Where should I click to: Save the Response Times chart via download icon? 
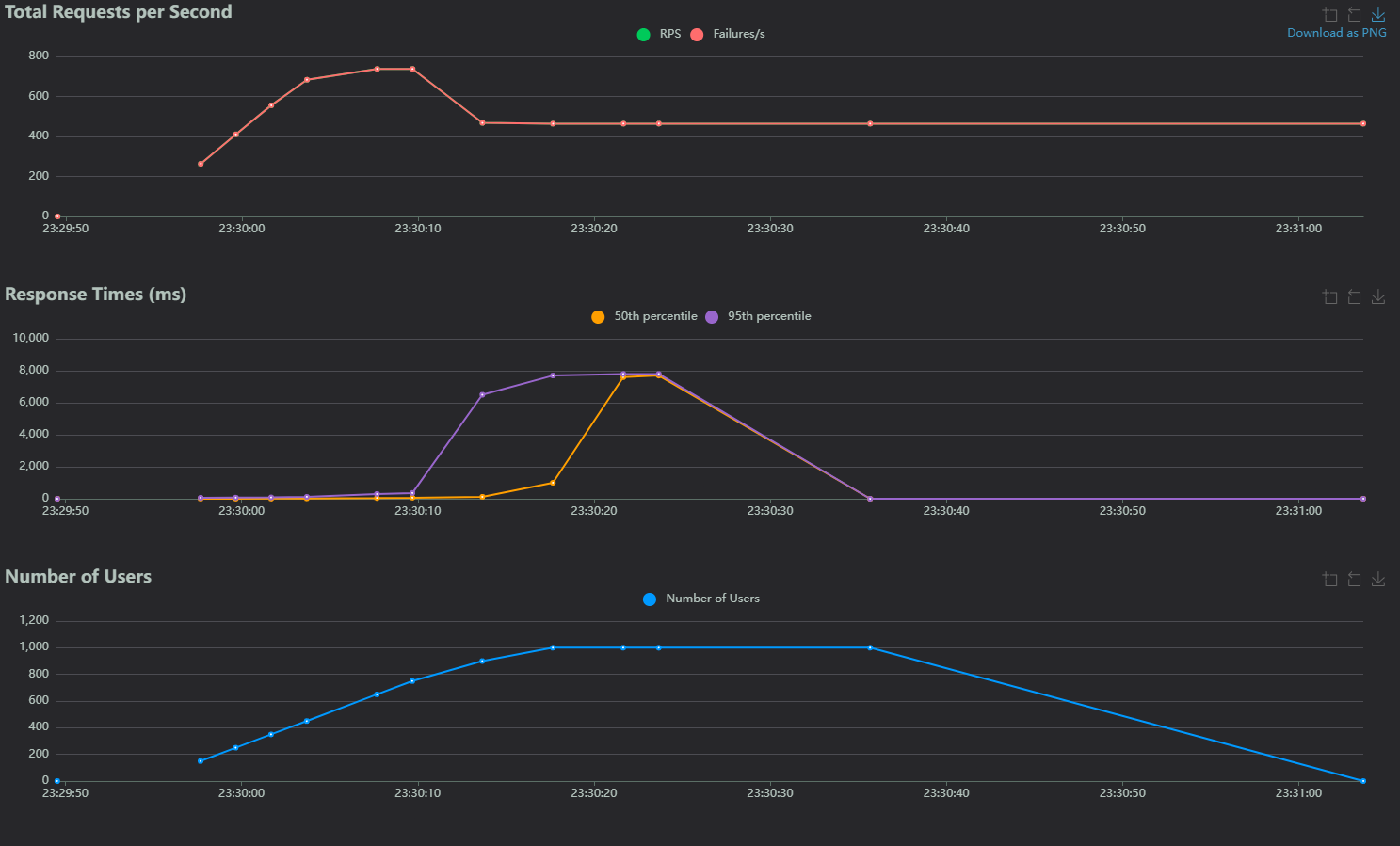pyautogui.click(x=1378, y=296)
